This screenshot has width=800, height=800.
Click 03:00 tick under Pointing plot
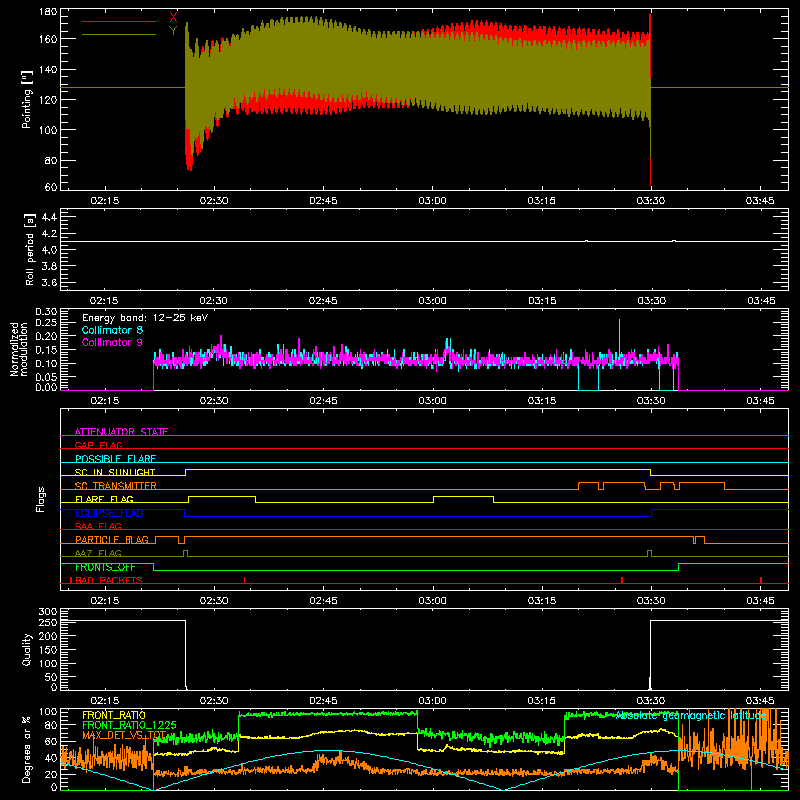click(432, 201)
